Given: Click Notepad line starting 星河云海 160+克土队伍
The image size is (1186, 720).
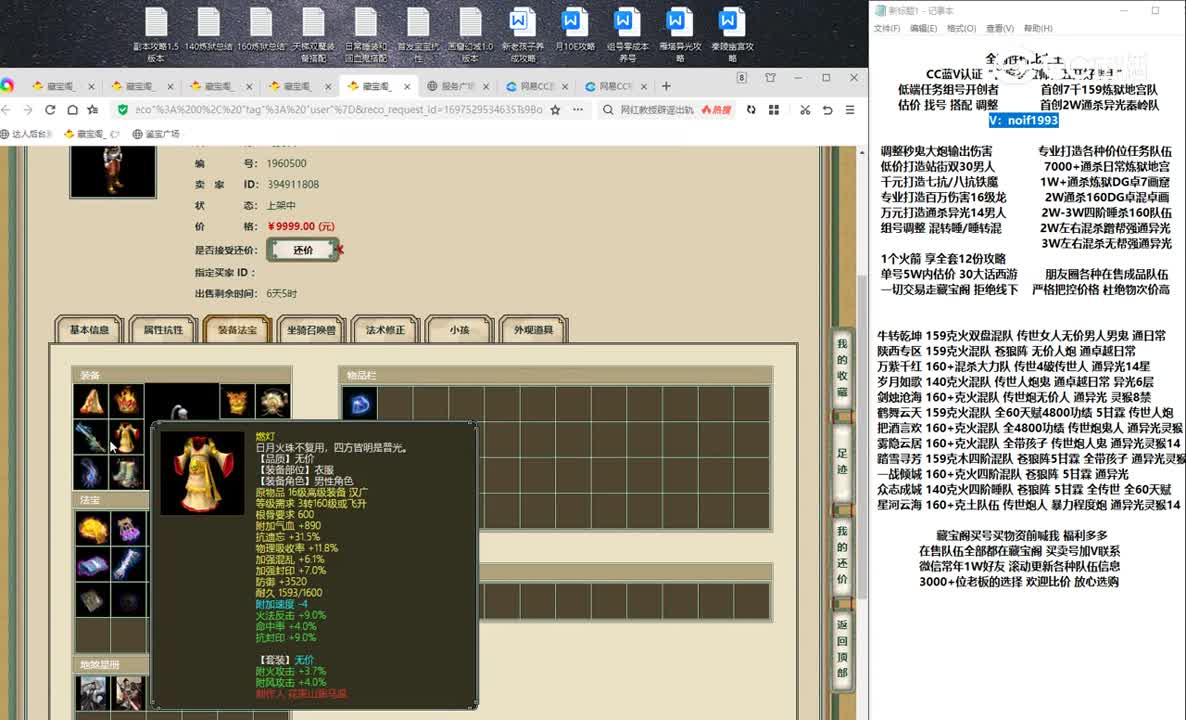Looking at the screenshot, I should click(1028, 504).
